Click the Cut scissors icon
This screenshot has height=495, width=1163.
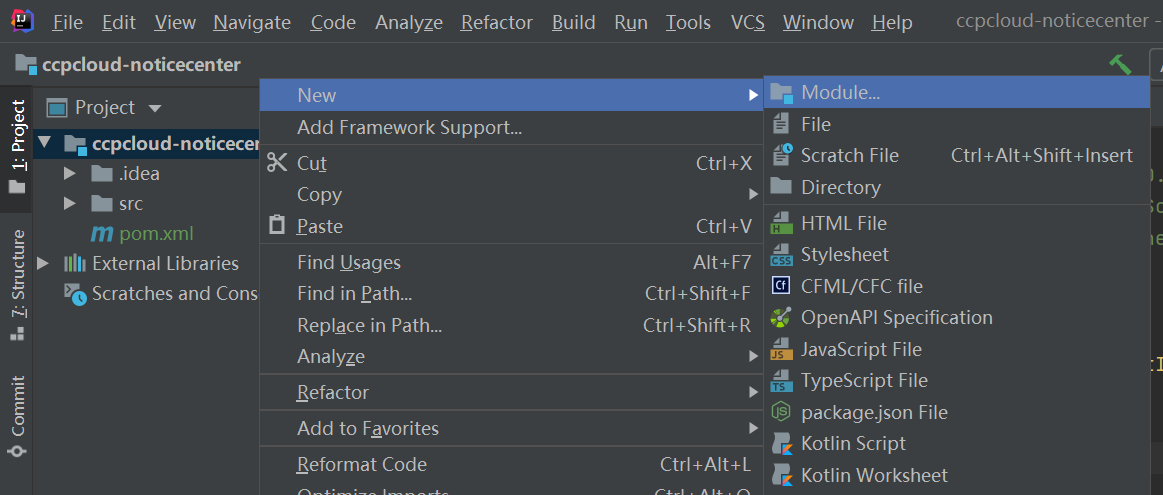point(277,163)
